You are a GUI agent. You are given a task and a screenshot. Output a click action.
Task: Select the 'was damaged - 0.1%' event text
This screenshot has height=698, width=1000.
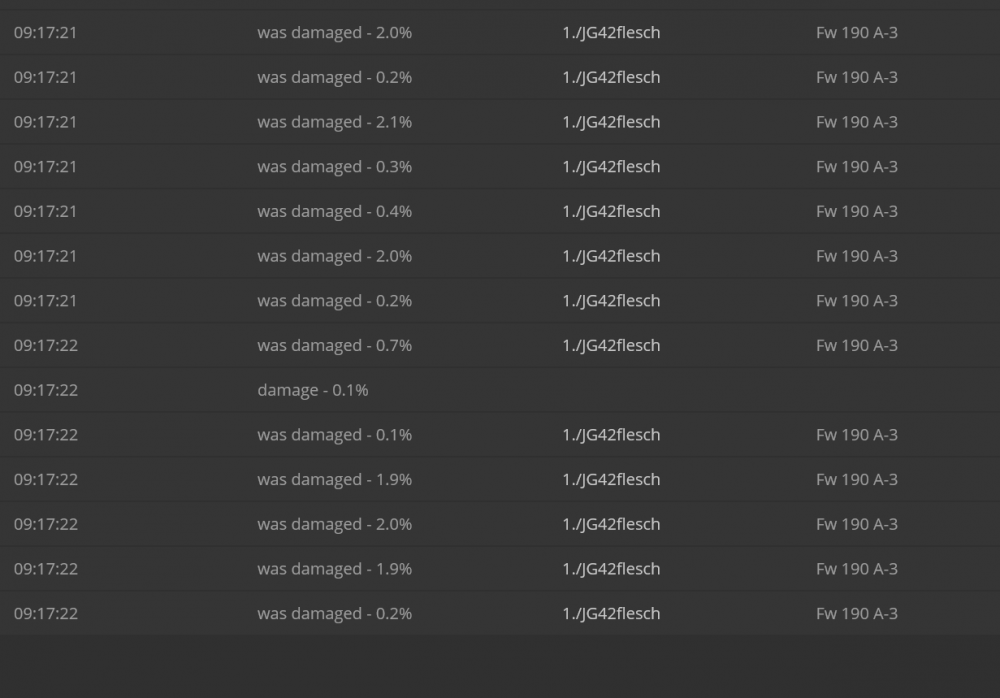[334, 435]
